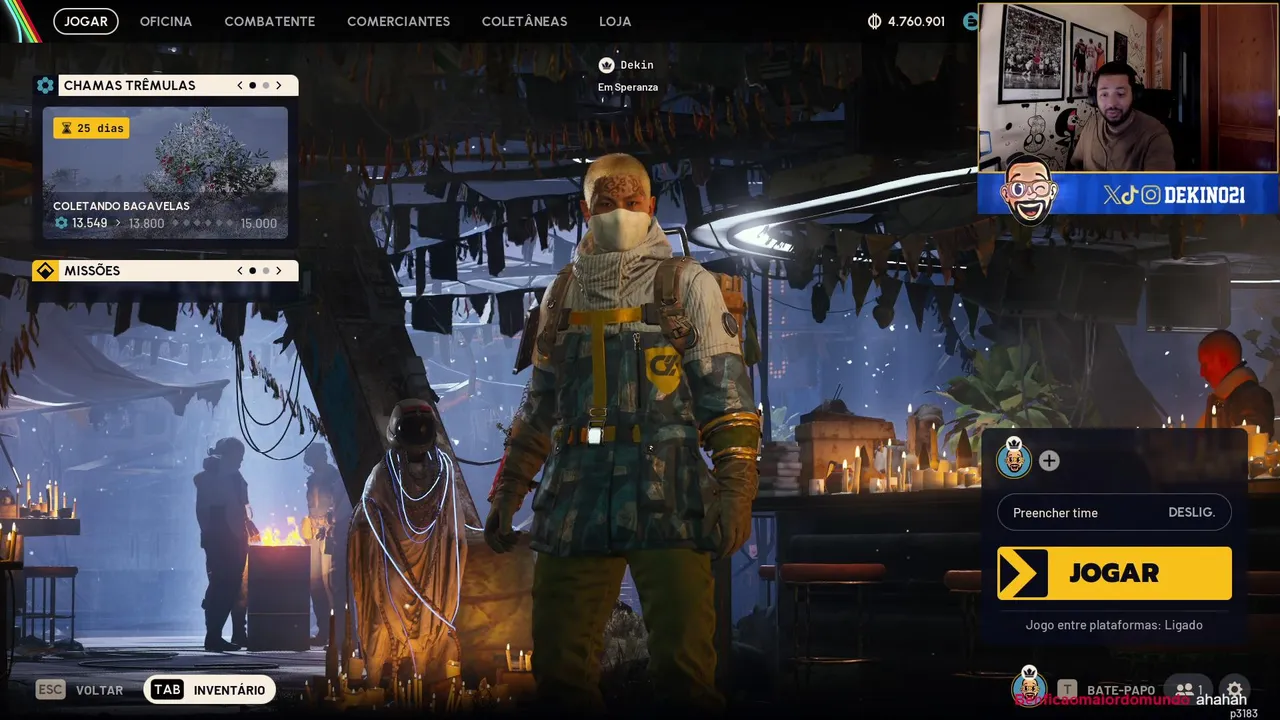Click the streamer webcam feed
Screen dimensions: 1280x720
(x=1127, y=88)
